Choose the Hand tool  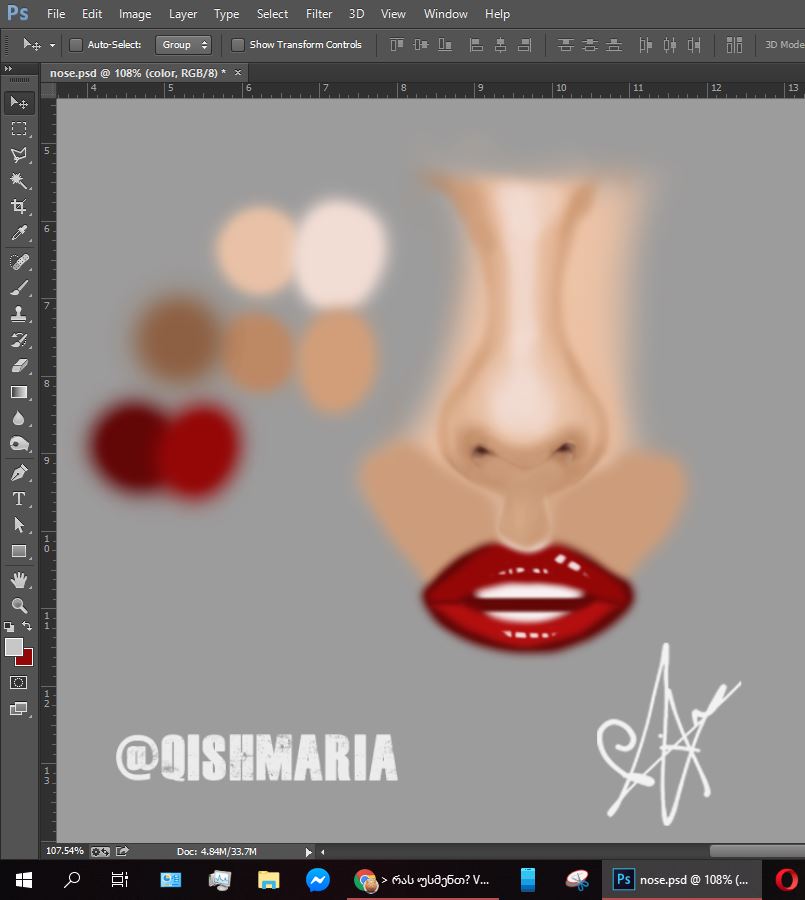click(18, 580)
